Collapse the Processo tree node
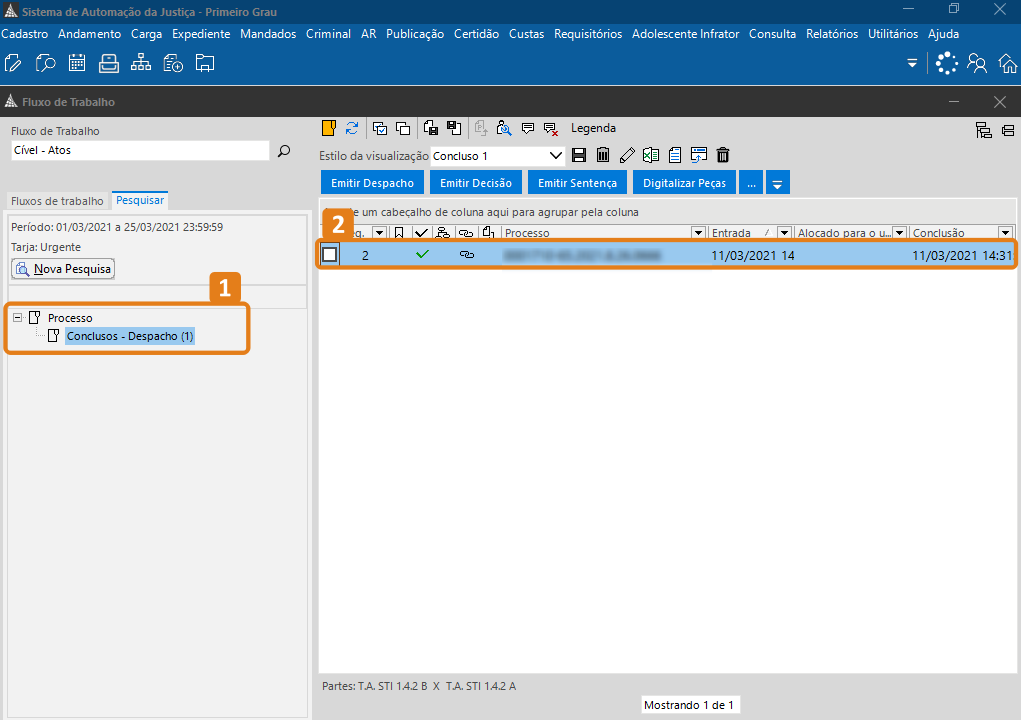Image resolution: width=1021 pixels, height=720 pixels. tap(19, 318)
